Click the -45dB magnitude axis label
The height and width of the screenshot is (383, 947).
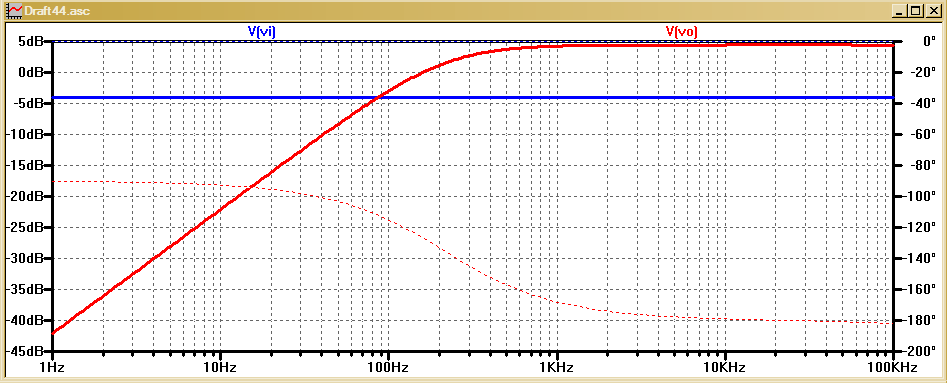[25, 352]
